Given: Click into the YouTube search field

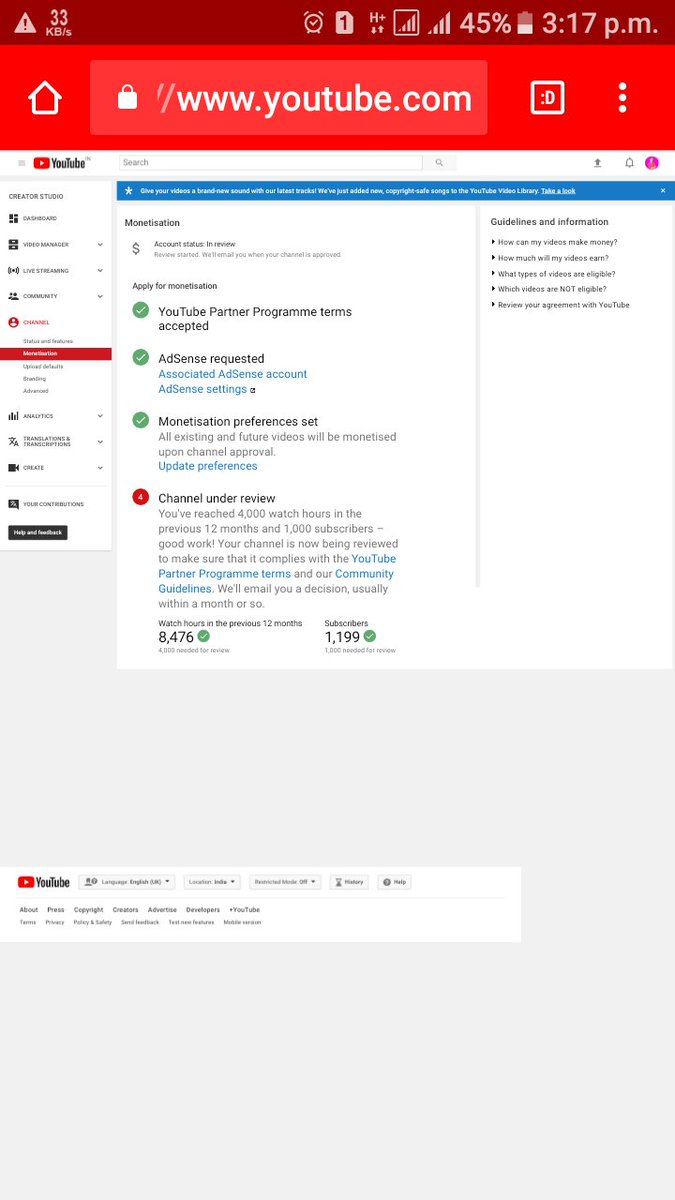Looking at the screenshot, I should coord(271,162).
